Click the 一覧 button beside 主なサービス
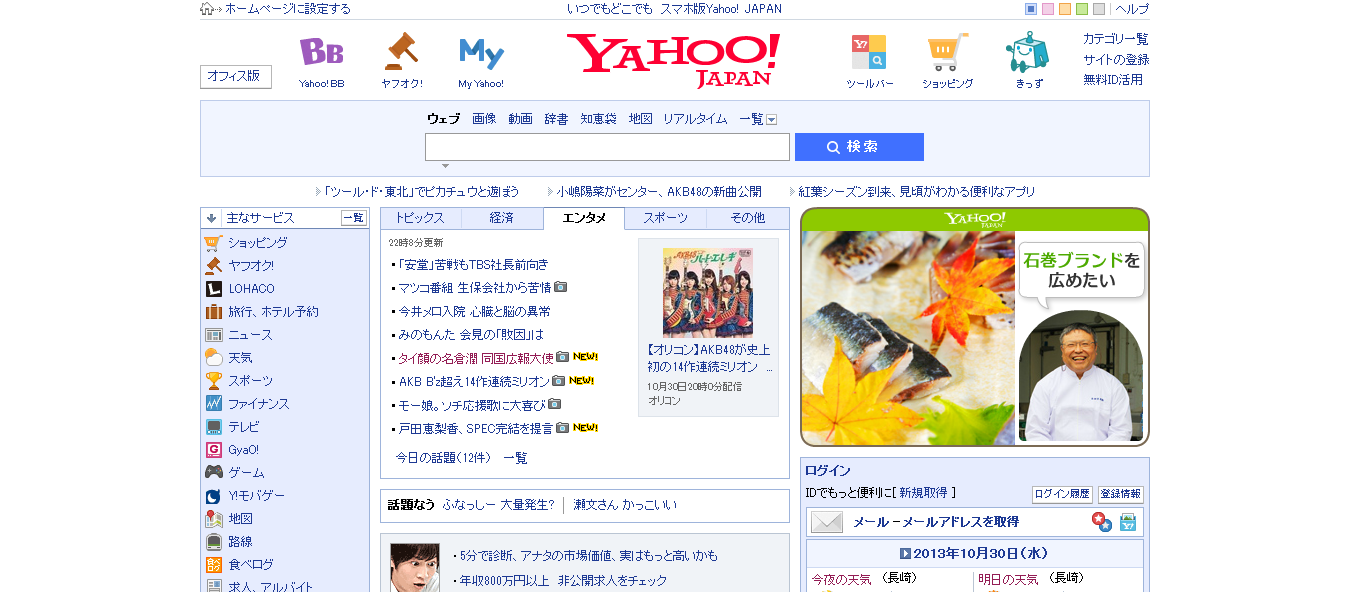 tap(354, 218)
